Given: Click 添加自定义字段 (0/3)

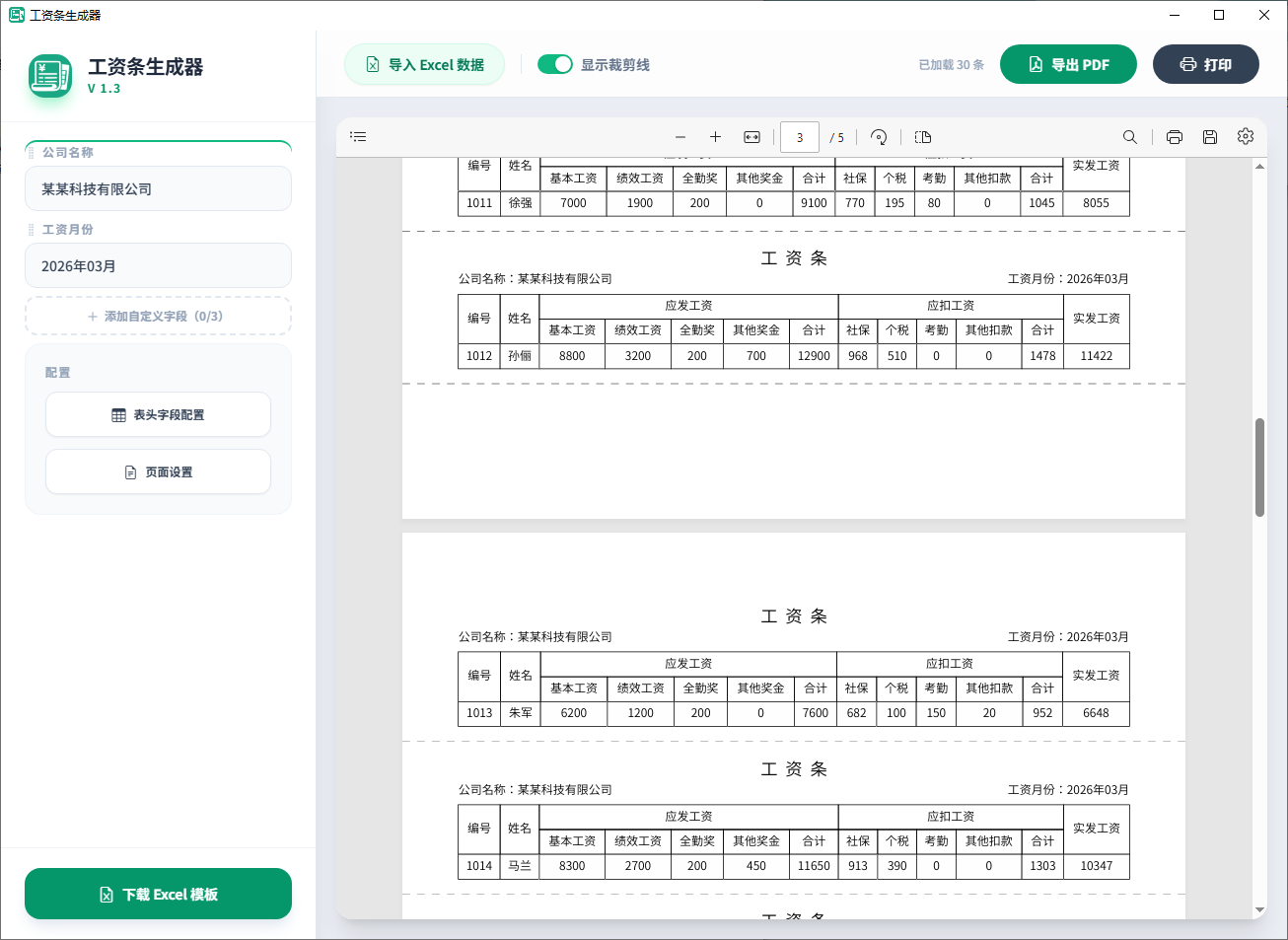Looking at the screenshot, I should click(158, 316).
